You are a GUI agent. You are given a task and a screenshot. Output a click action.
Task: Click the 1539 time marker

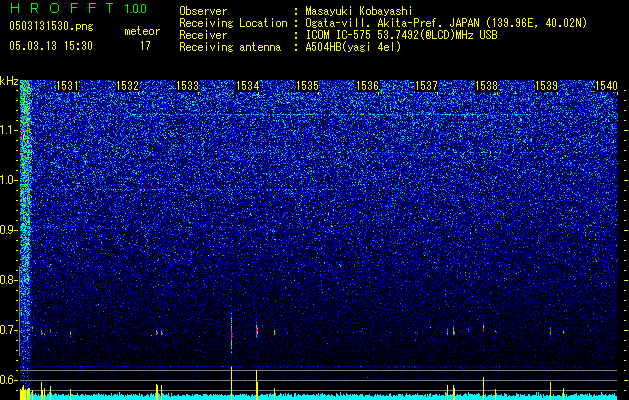[546, 85]
